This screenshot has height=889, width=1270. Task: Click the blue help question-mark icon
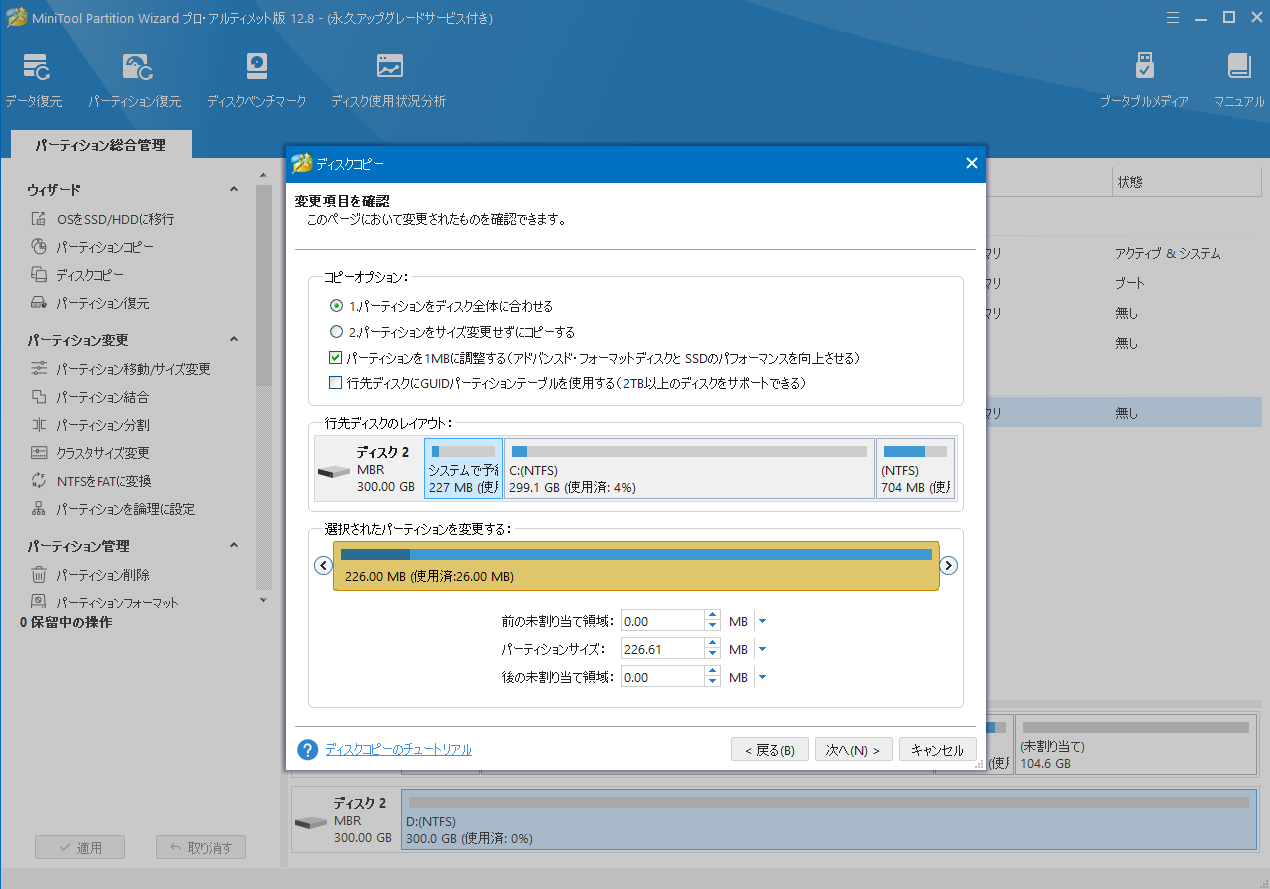pyautogui.click(x=307, y=750)
